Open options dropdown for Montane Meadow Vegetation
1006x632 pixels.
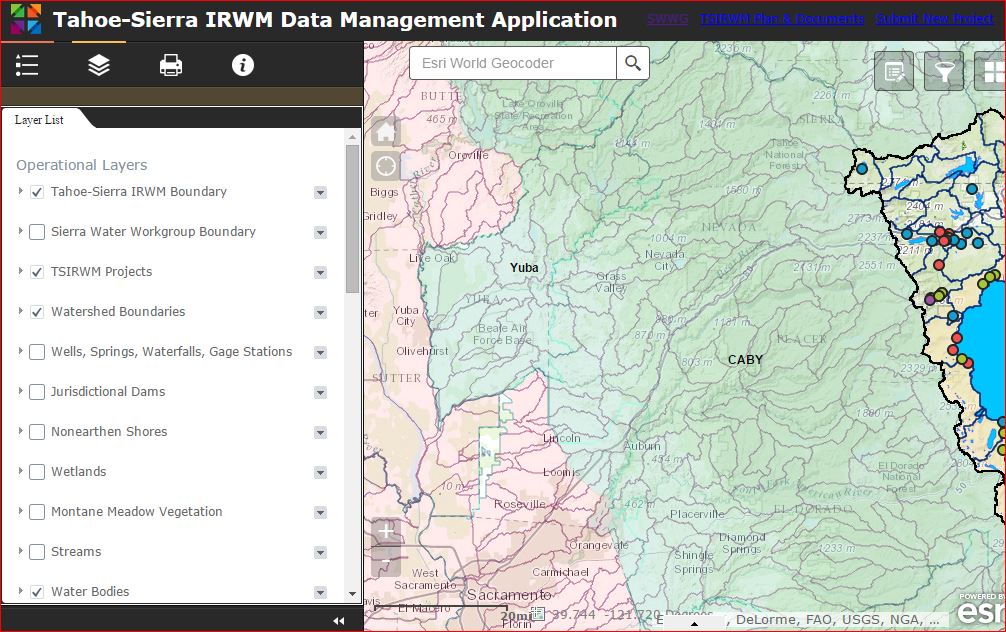(321, 513)
